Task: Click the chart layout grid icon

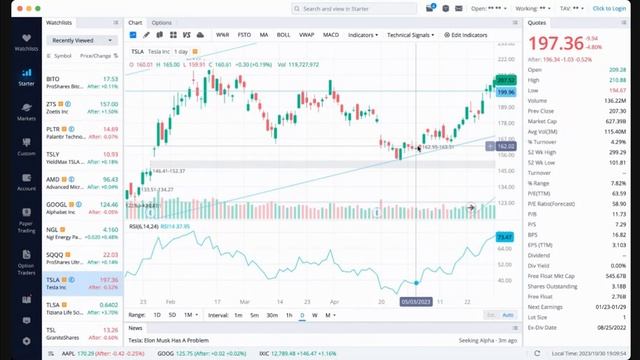Action: tap(173, 35)
